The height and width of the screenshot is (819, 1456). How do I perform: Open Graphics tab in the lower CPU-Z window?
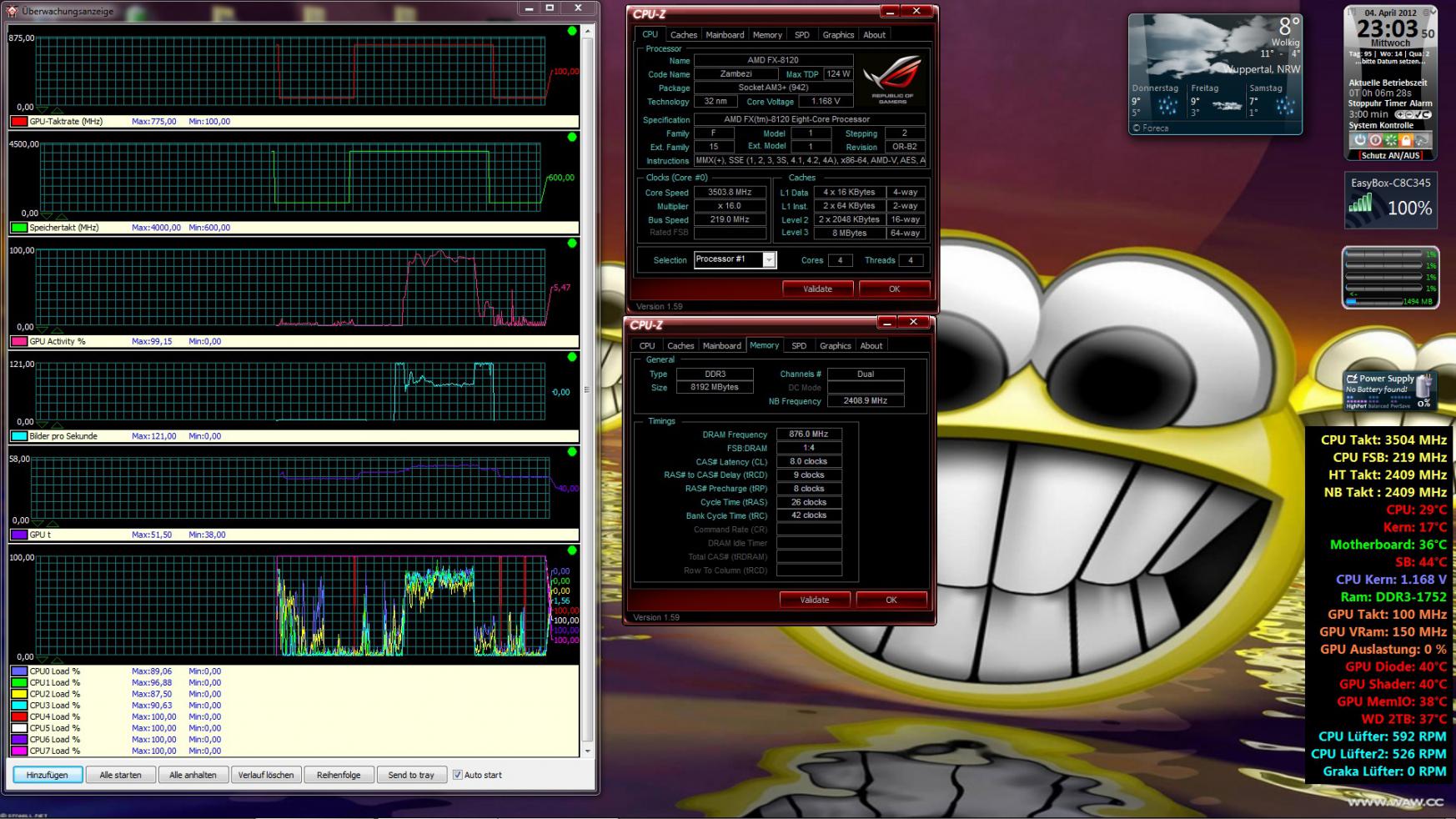[836, 346]
